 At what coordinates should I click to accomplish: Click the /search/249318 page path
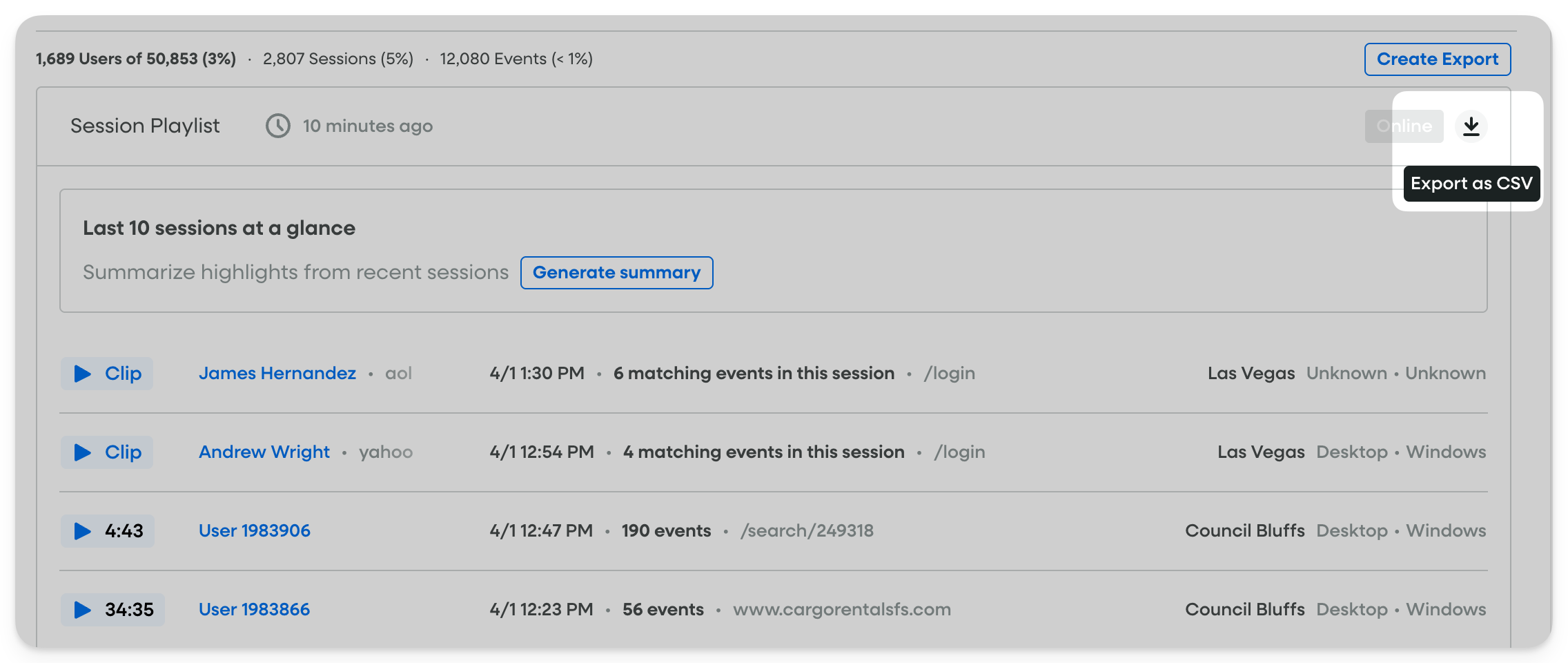pyautogui.click(x=807, y=531)
